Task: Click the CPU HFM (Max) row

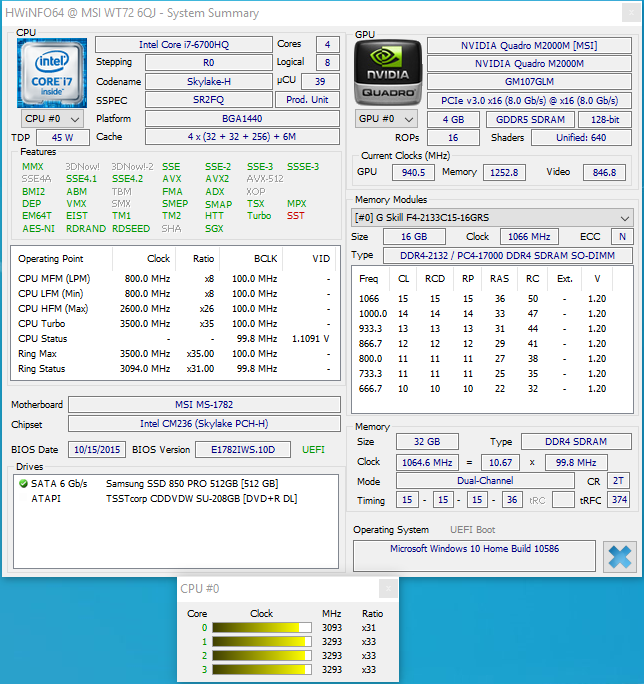Action: (x=175, y=308)
